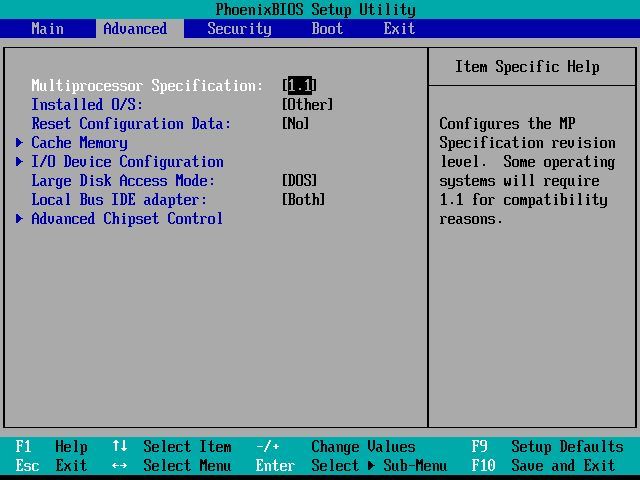The height and width of the screenshot is (480, 640).
Task: Open Advanced Chipset Control sub-menu
Action: click(127, 219)
